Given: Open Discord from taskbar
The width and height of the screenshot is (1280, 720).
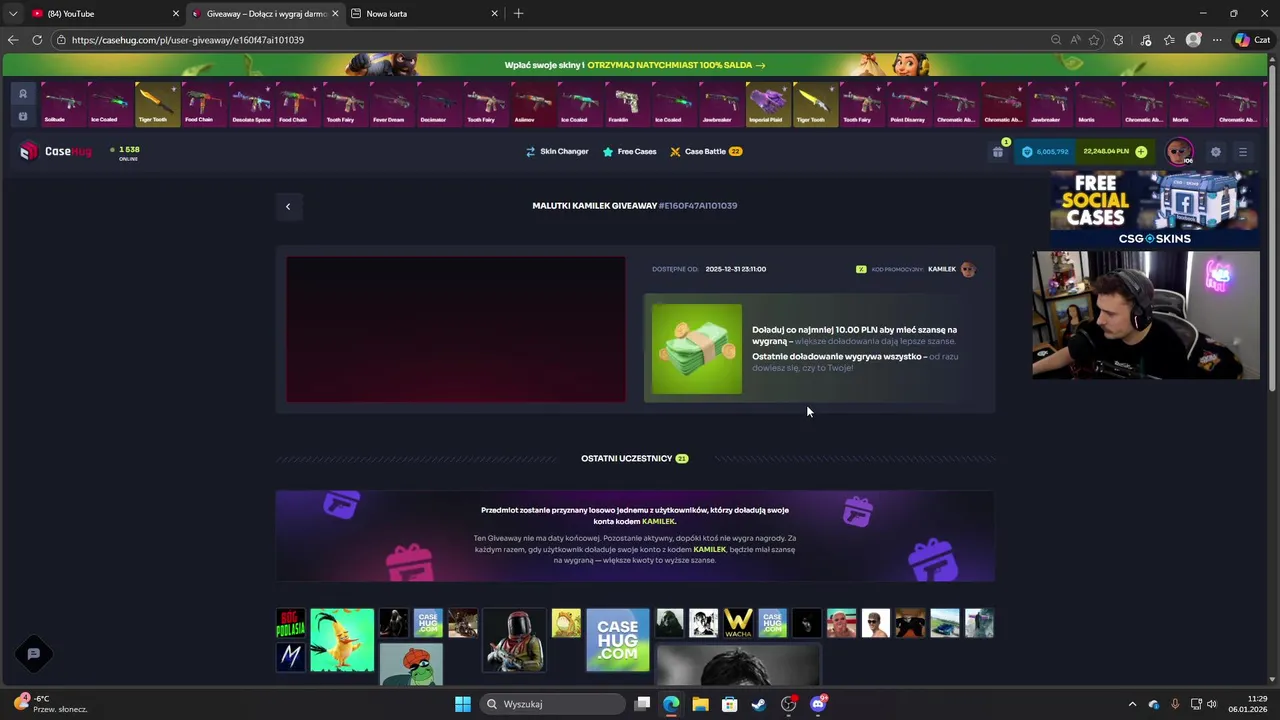Looking at the screenshot, I should pos(818,704).
